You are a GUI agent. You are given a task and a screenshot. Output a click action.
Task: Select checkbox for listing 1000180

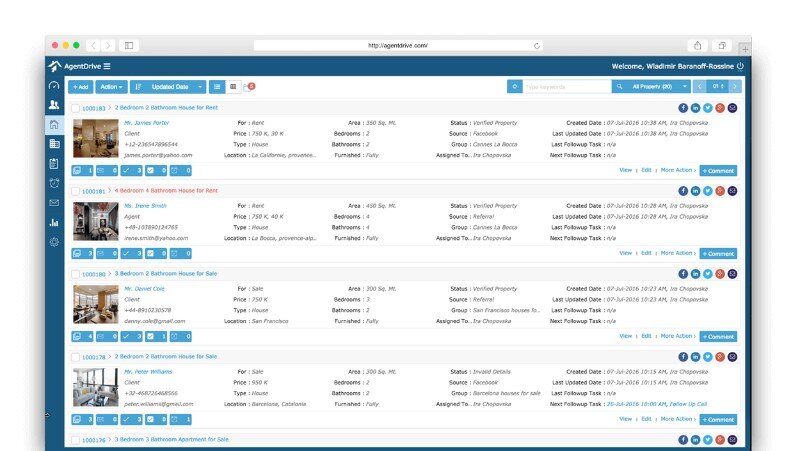click(x=75, y=273)
